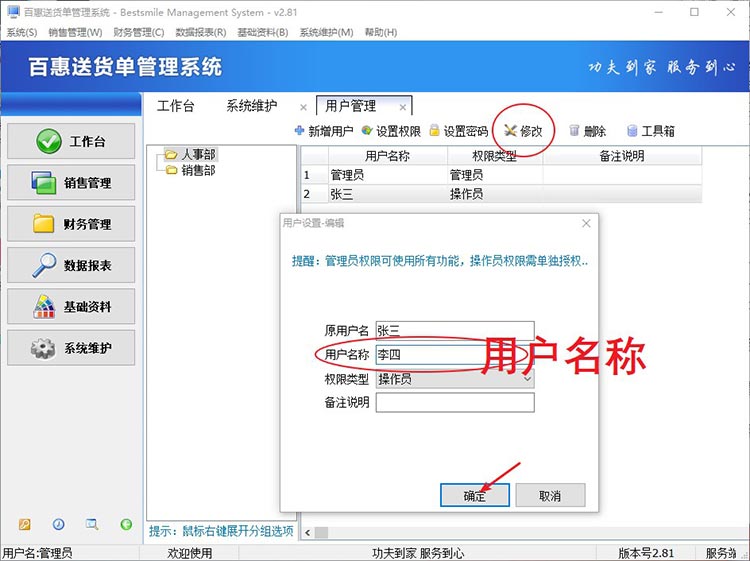Open 销售管理 sidebar button
750x561 pixels.
pos(71,182)
